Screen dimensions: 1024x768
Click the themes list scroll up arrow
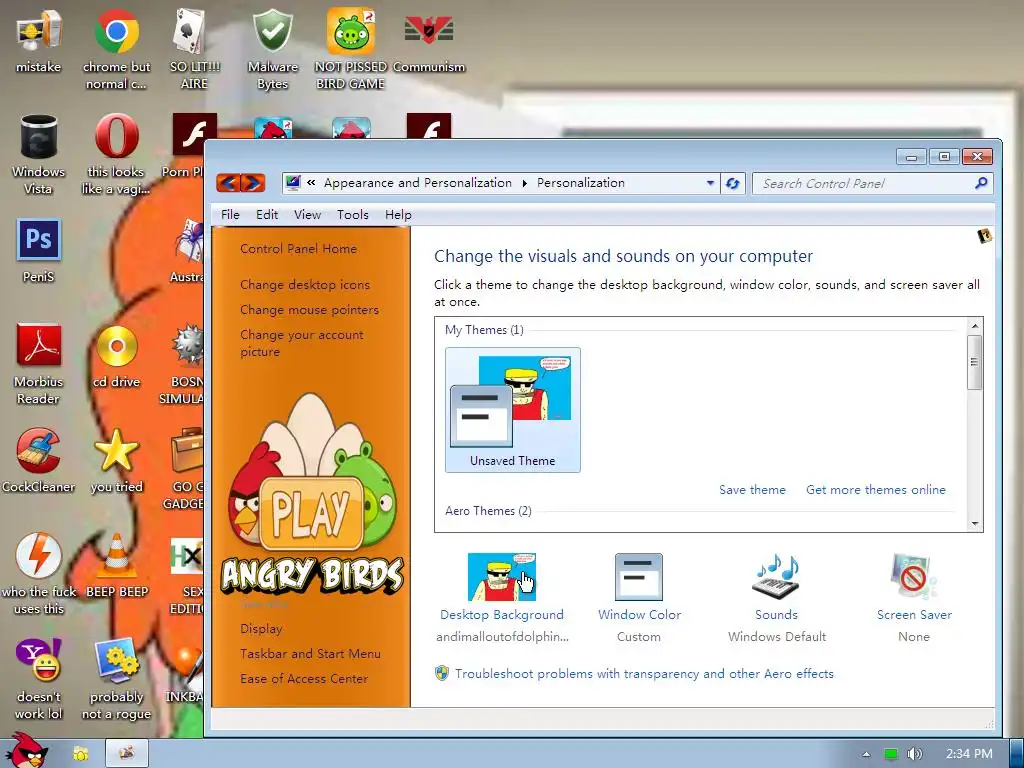974,326
